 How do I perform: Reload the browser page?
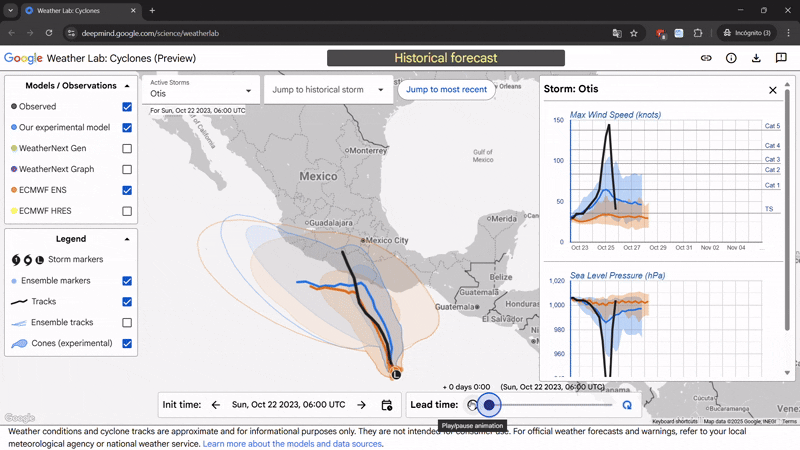(x=49, y=33)
